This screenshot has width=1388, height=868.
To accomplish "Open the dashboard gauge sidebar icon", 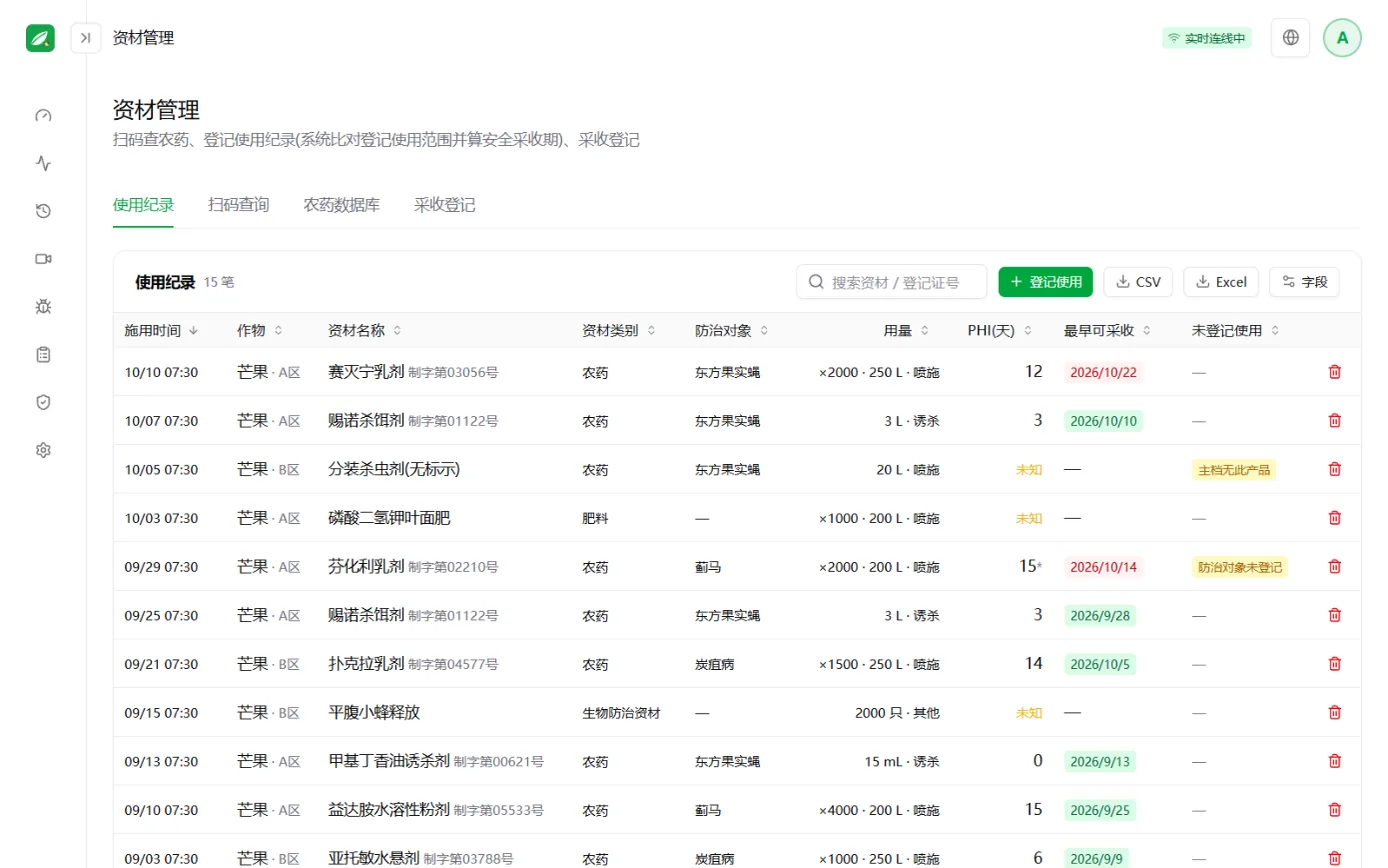I will click(43, 115).
